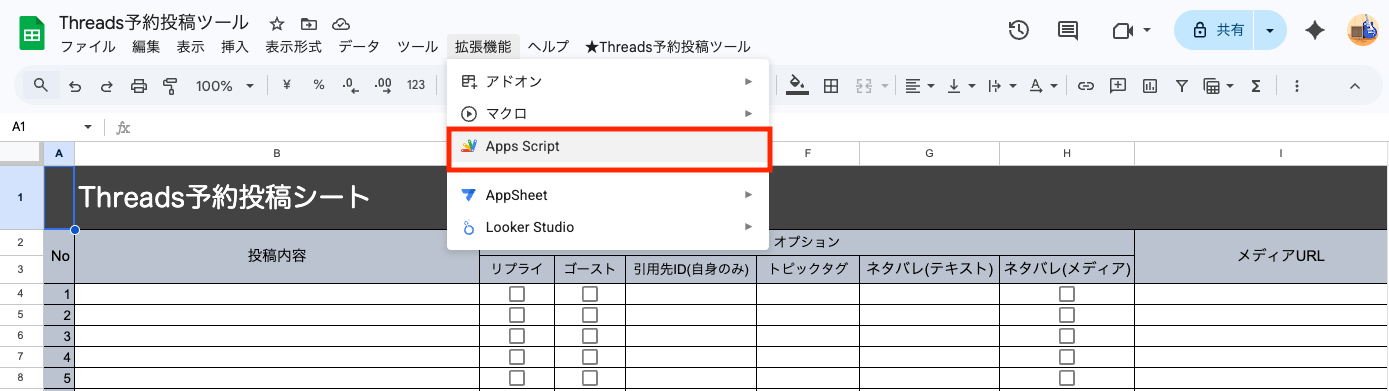Screen dimensions: 1389x391
Task: Open text rotation dropdown
Action: pyautogui.click(x=1043, y=86)
